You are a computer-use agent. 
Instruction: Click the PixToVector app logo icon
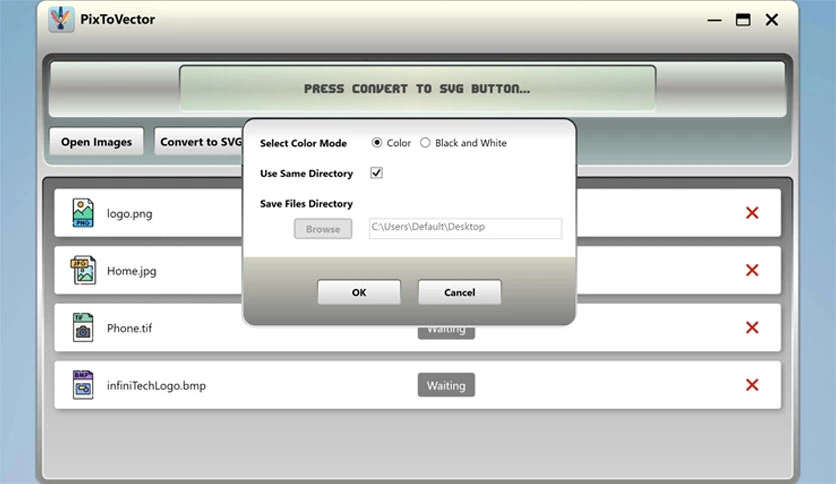point(61,19)
